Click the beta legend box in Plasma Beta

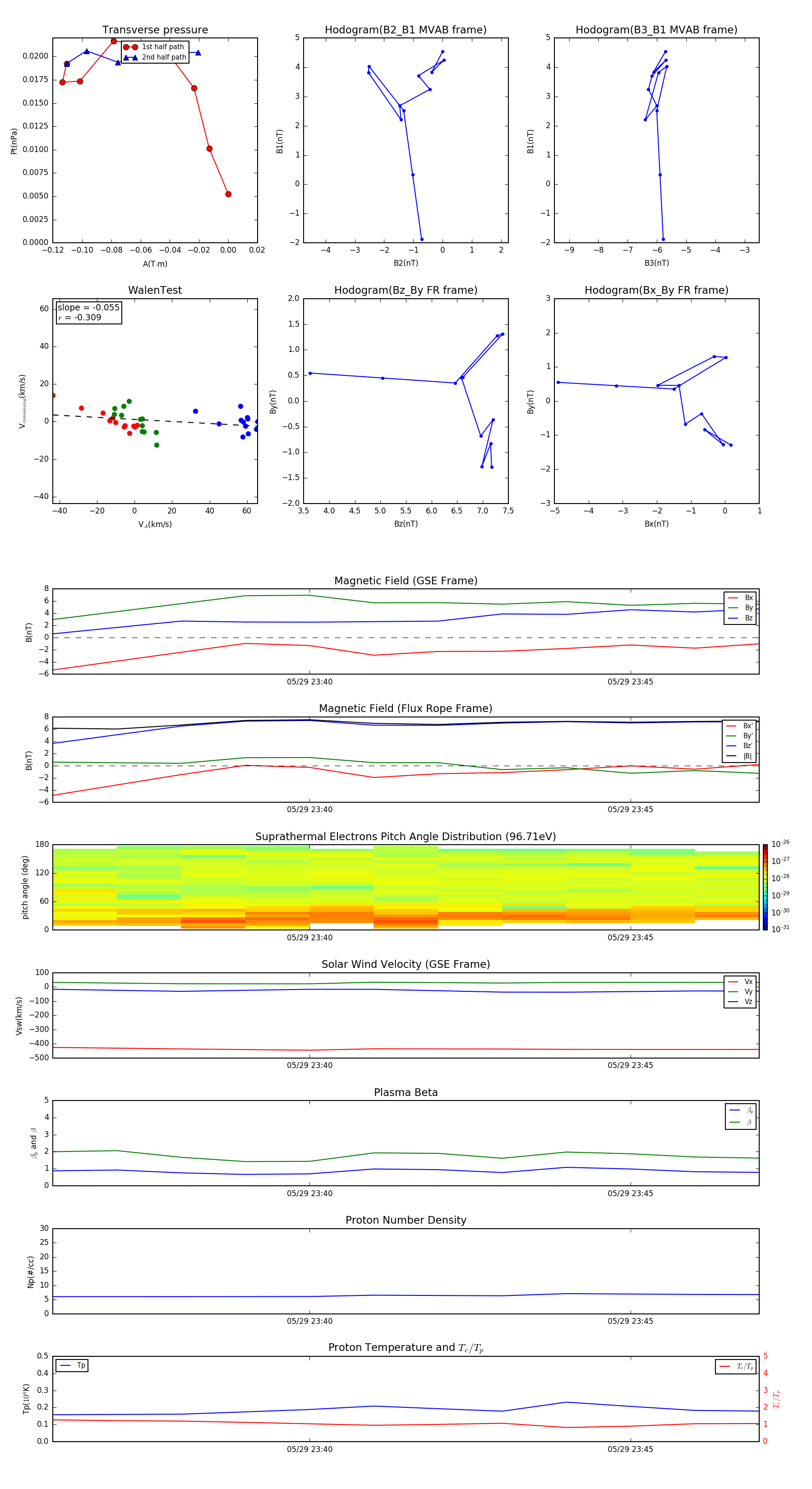pos(740,1117)
